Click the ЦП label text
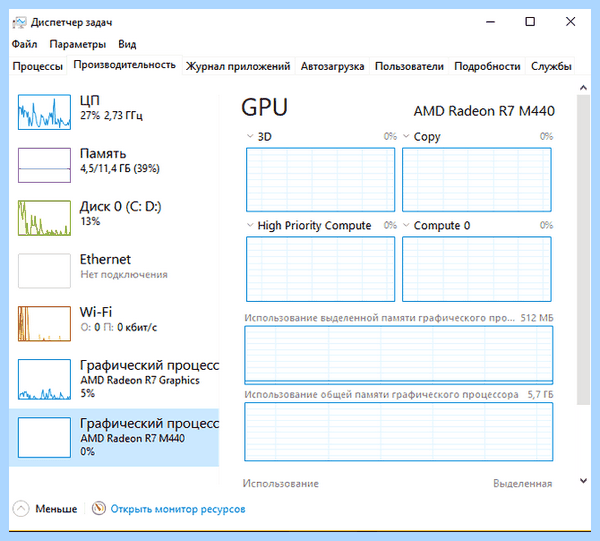 [x=90, y=101]
